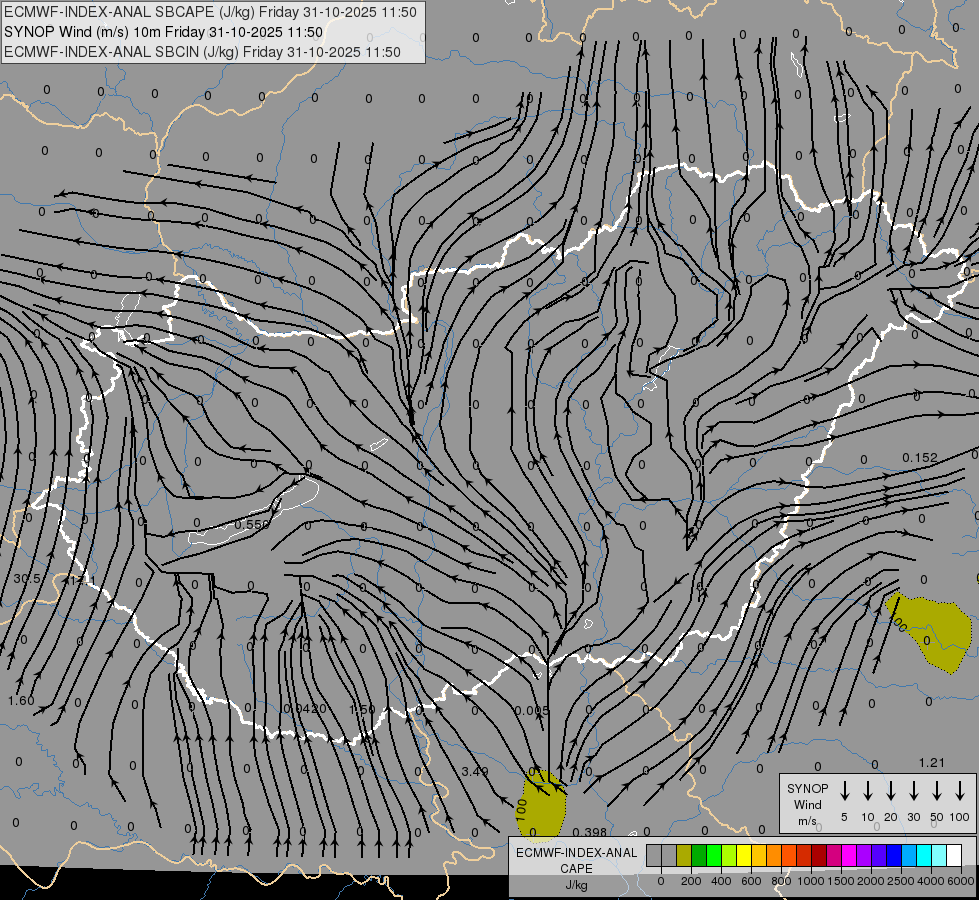The width and height of the screenshot is (979, 900).
Task: Click the SBCIN title line
Action: [x=202, y=52]
